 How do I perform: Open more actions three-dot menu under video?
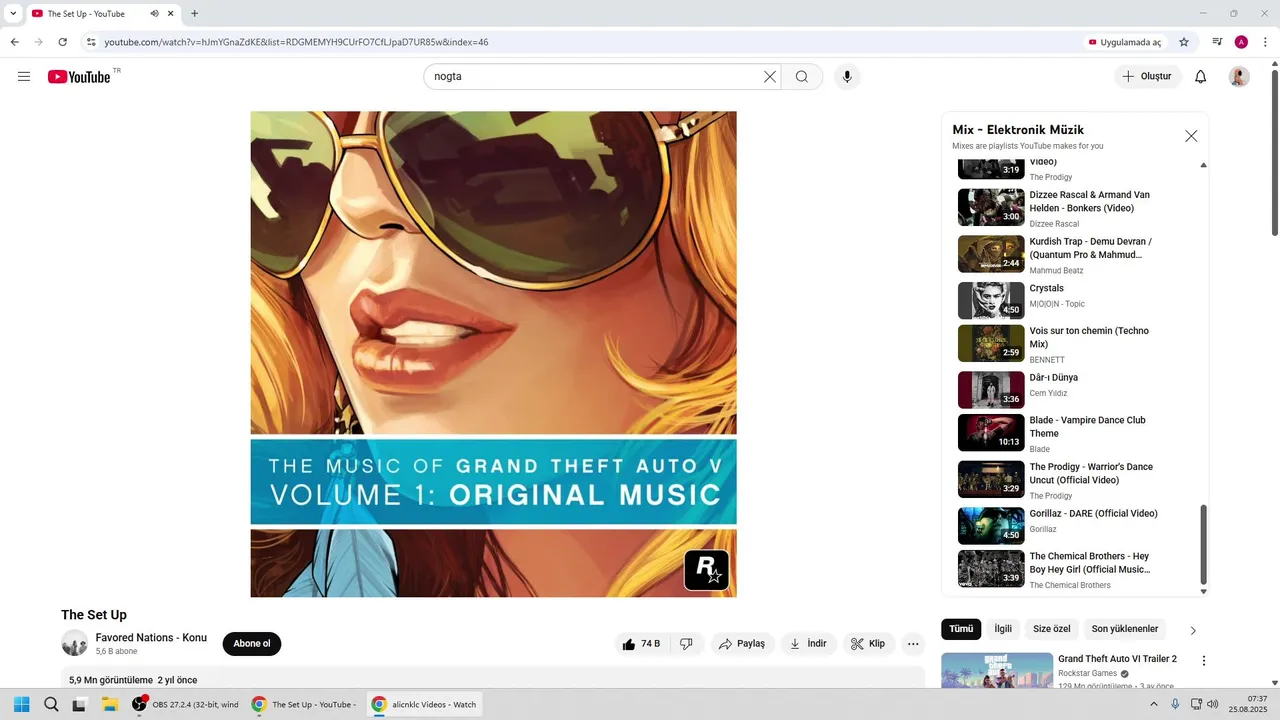[x=913, y=644]
